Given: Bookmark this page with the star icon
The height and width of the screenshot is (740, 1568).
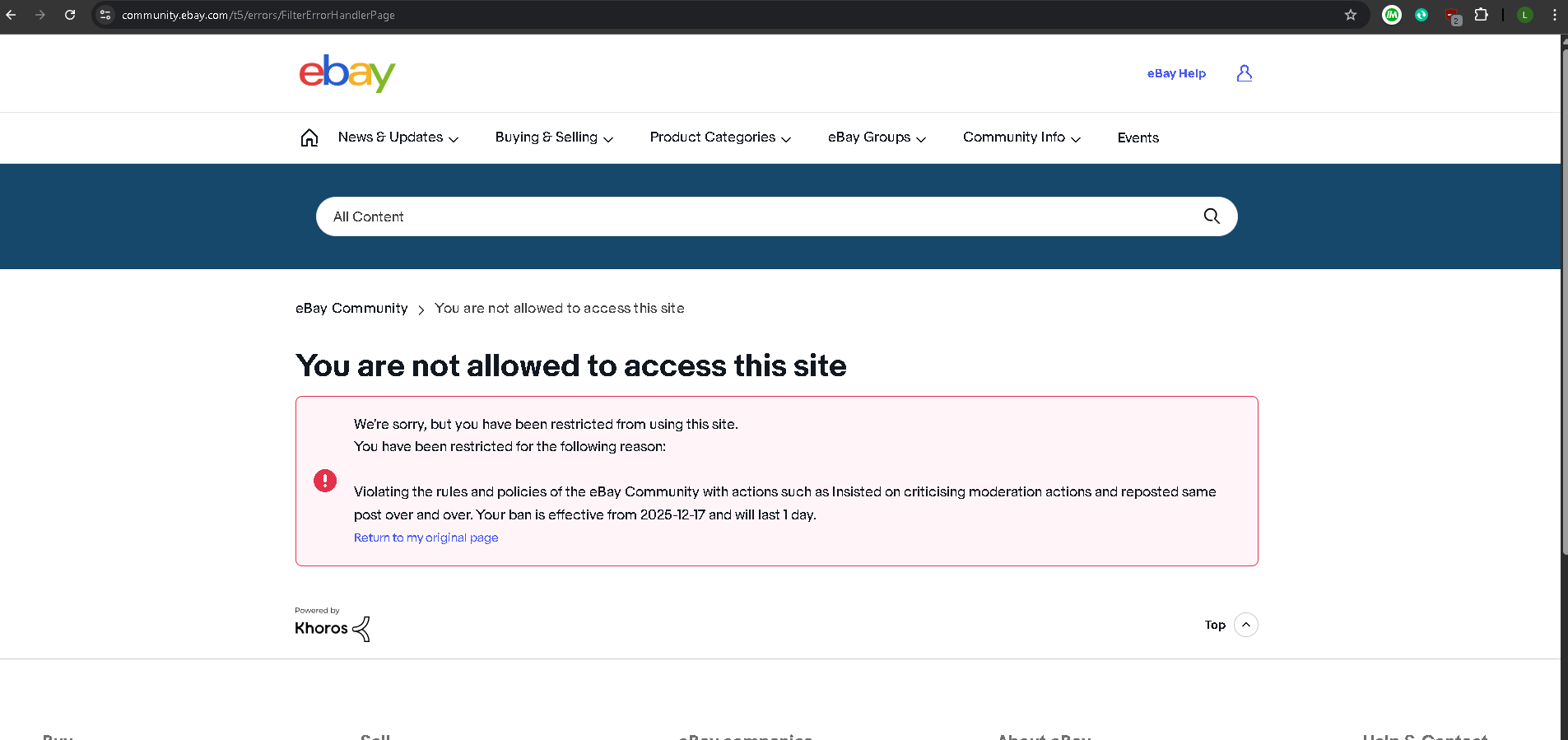Looking at the screenshot, I should tap(1350, 15).
